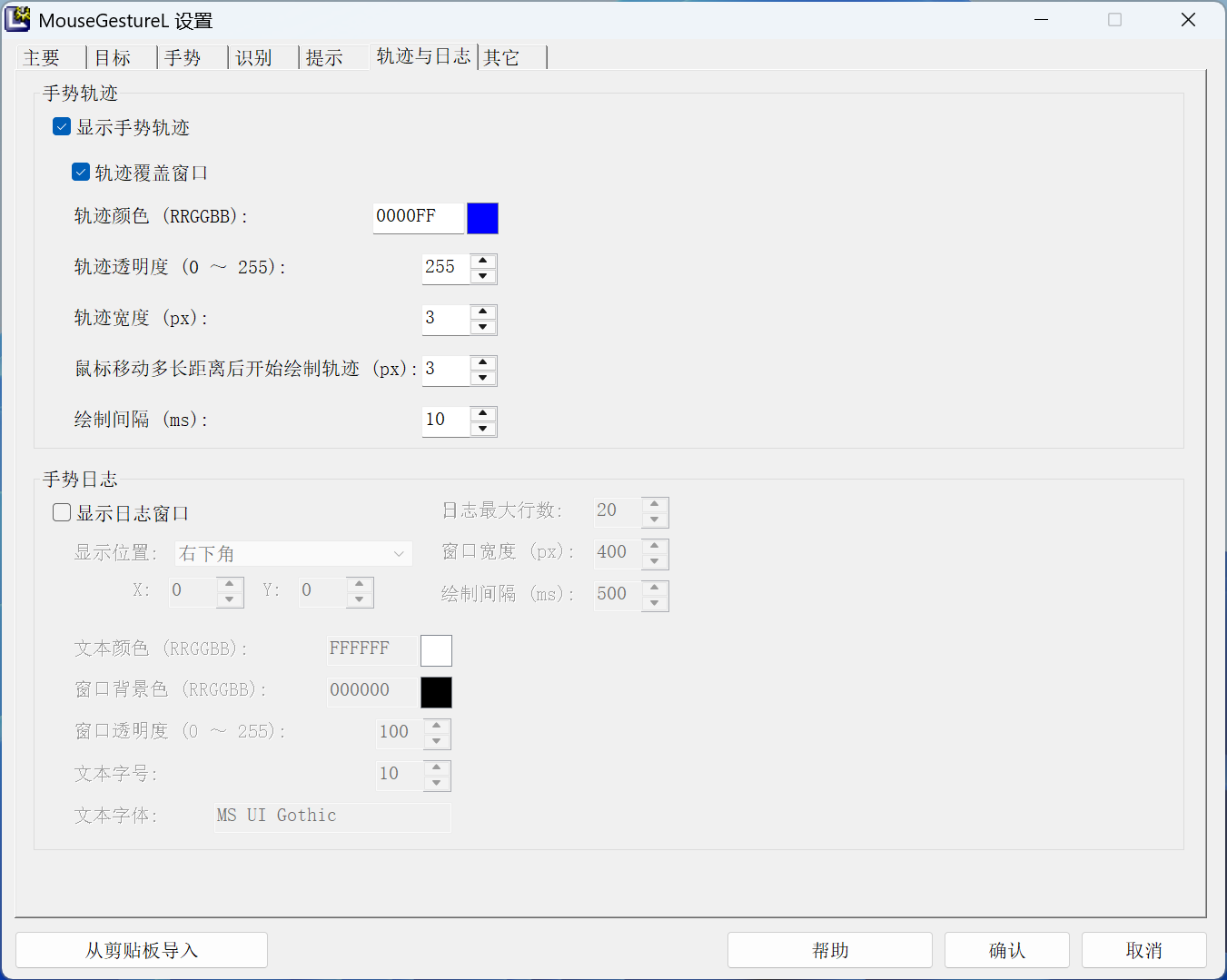Screen dimensions: 1227x980
Task: Switch to the 其它 tab
Action: click(502, 56)
